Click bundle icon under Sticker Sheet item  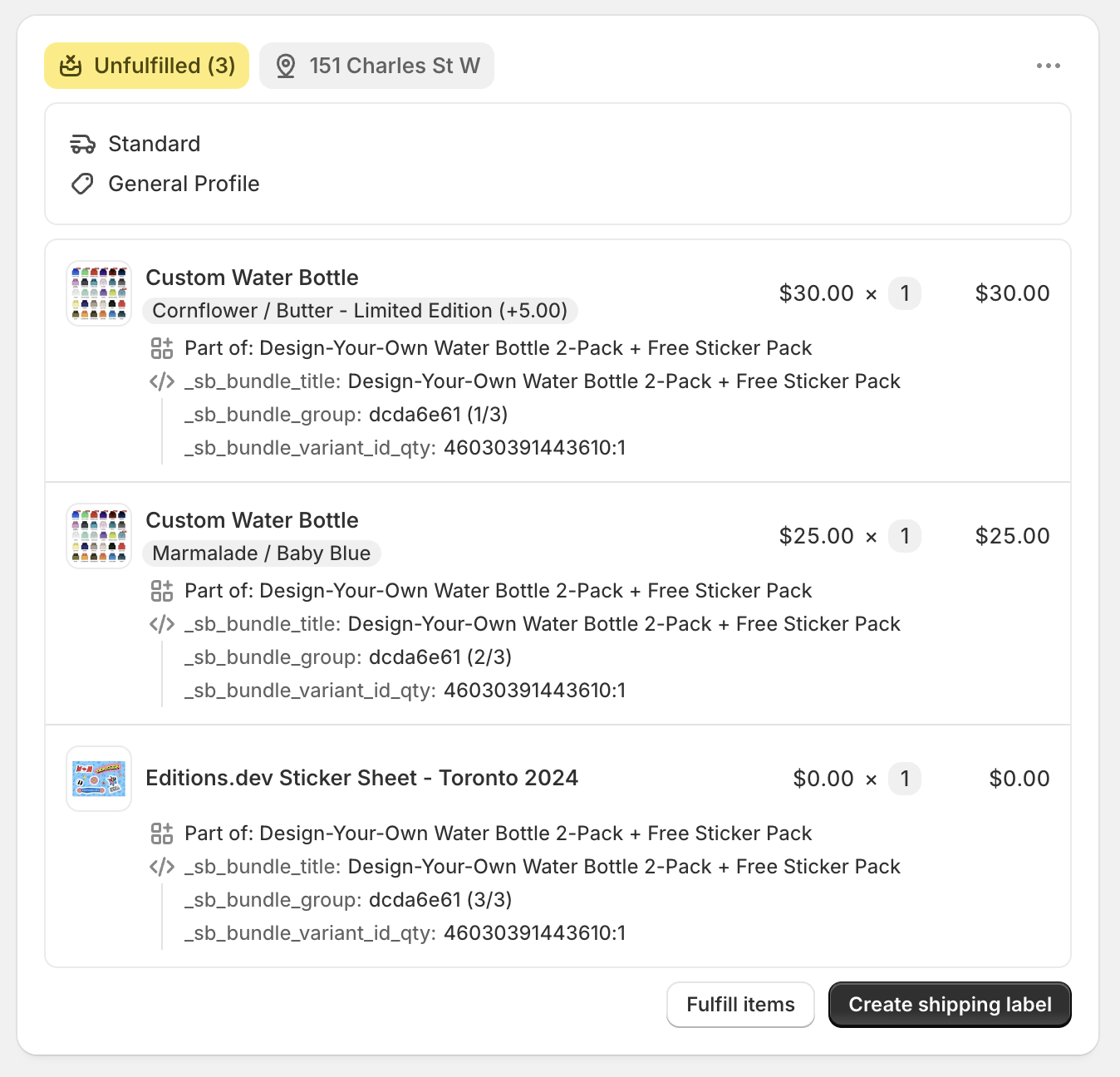[162, 834]
